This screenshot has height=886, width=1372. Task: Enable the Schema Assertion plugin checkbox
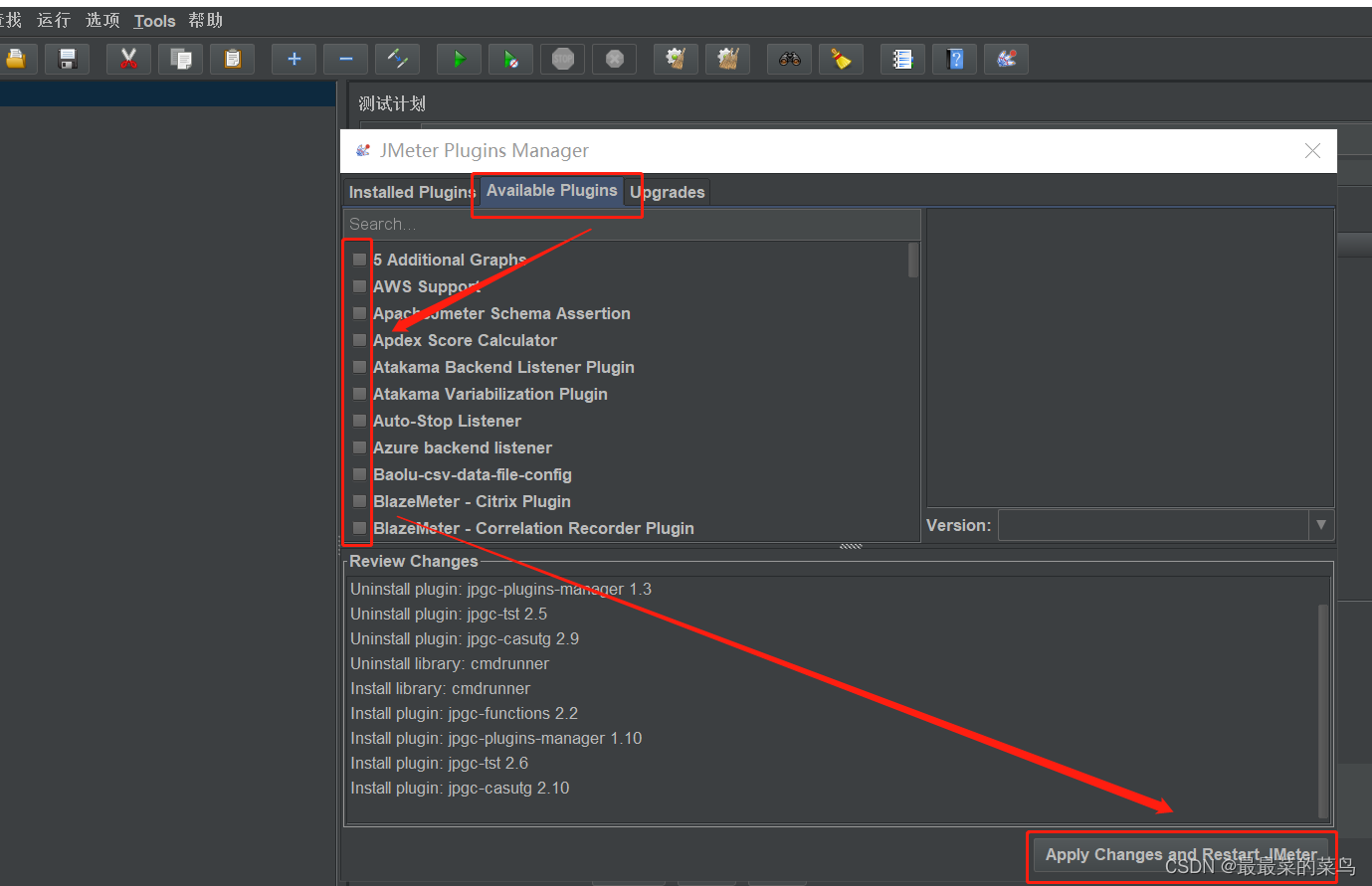359,313
